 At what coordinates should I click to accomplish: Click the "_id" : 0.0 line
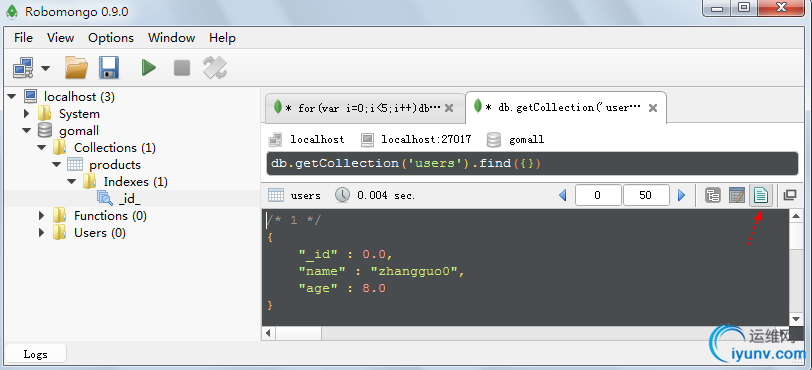tap(346, 254)
